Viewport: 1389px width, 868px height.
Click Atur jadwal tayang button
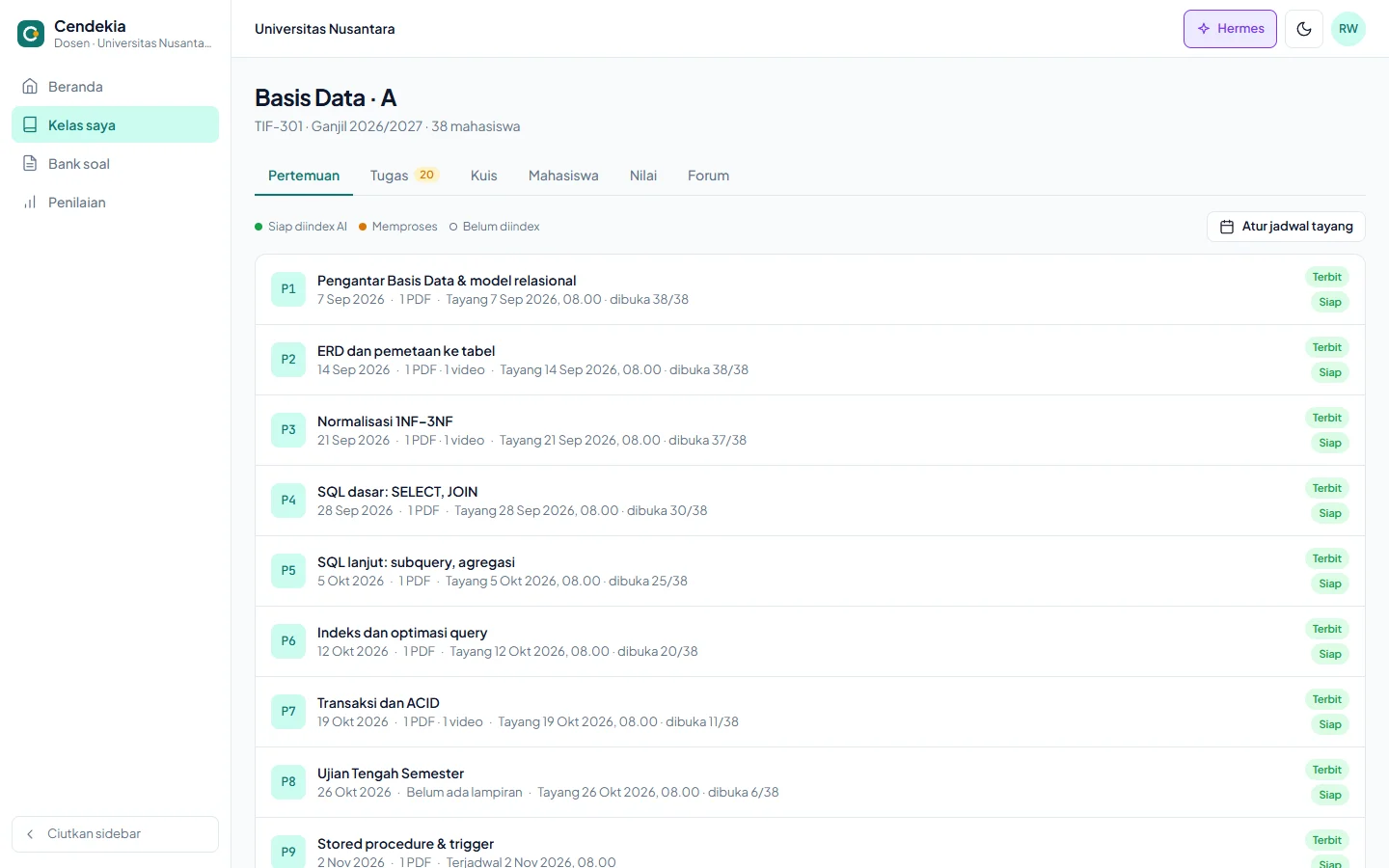[x=1286, y=227]
